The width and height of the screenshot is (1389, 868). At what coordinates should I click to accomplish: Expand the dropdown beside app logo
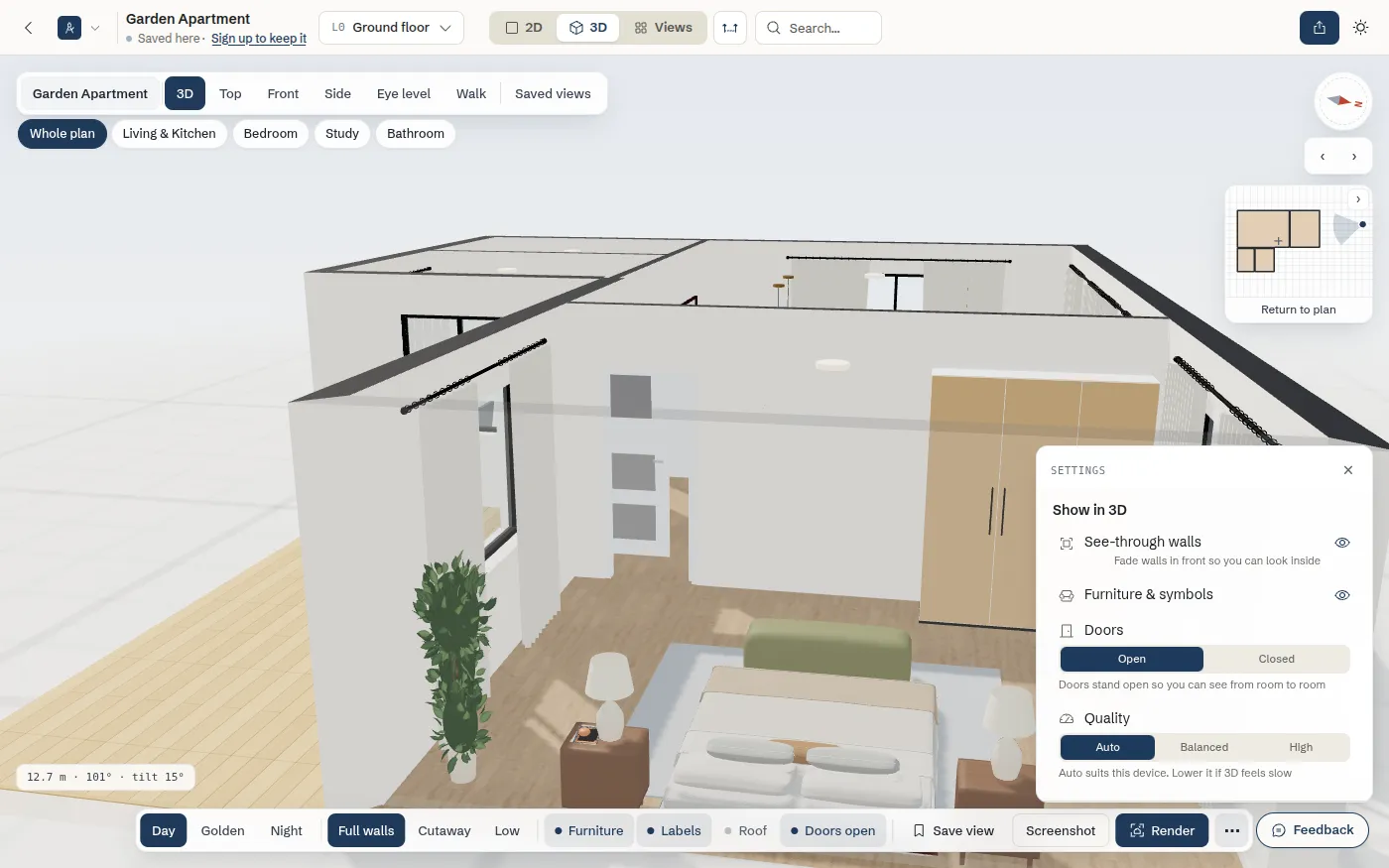point(95,28)
